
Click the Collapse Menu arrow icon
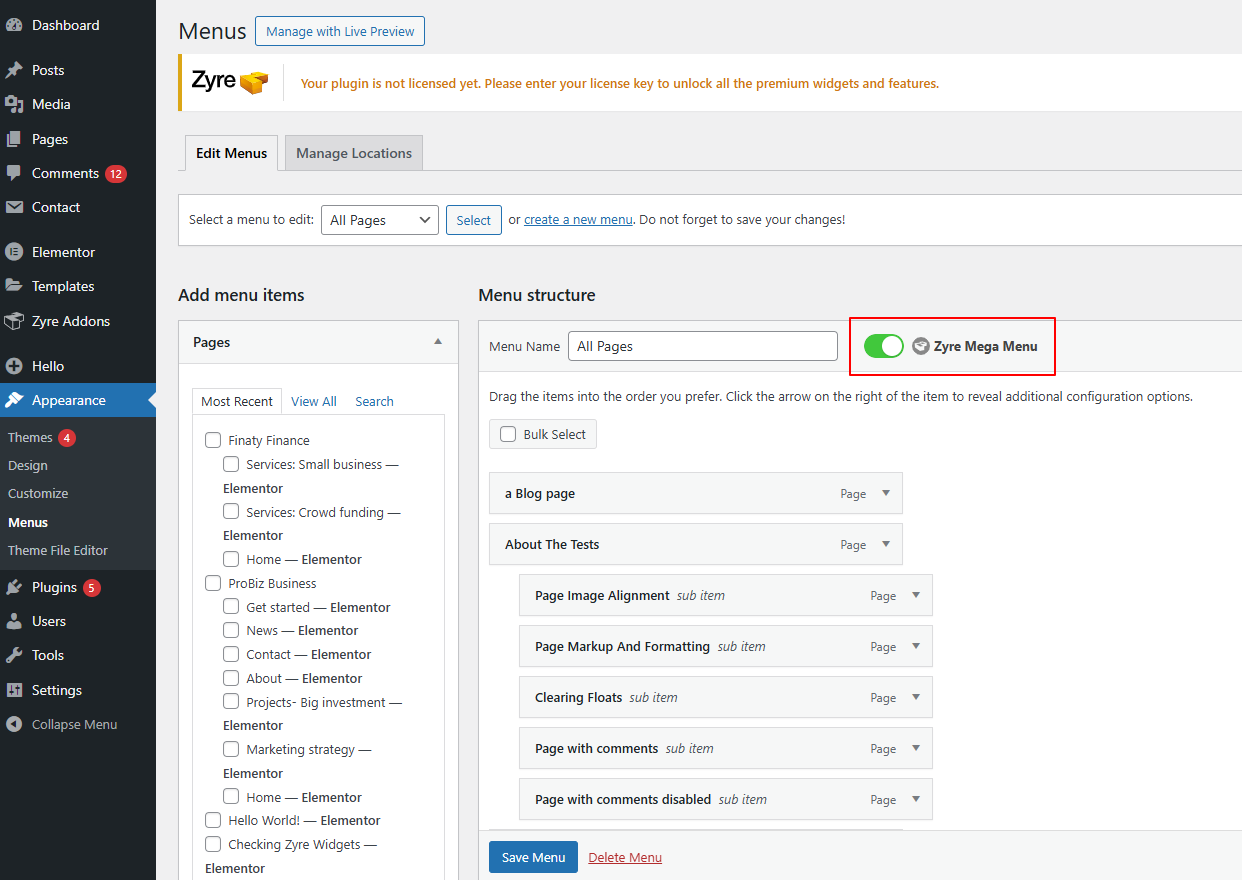[14, 724]
